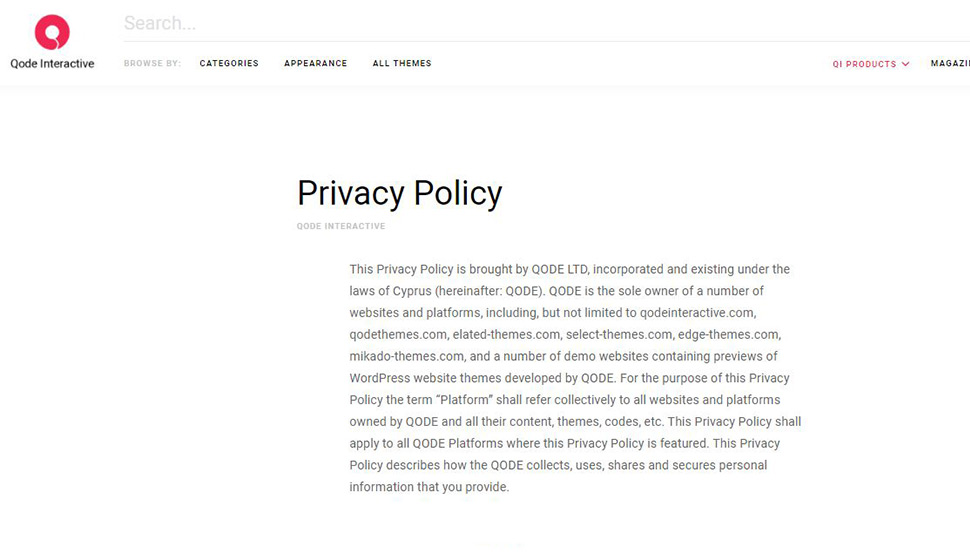
Task: Click edge-themes.com in the policy text
Action: (x=728, y=335)
